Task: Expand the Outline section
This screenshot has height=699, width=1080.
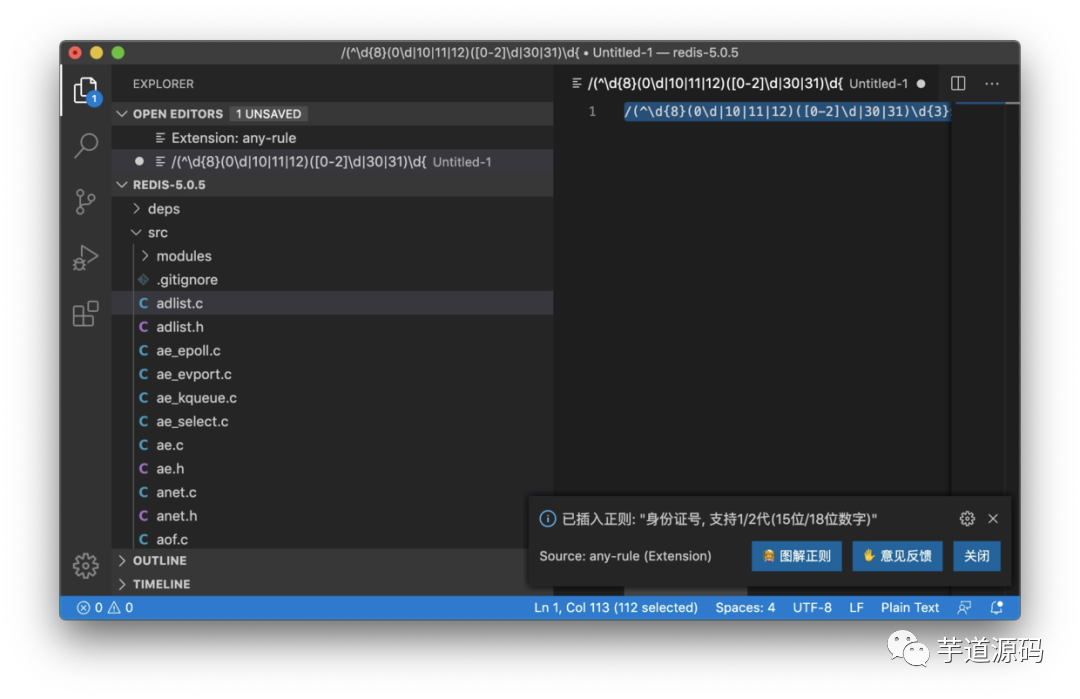Action: pos(159,561)
